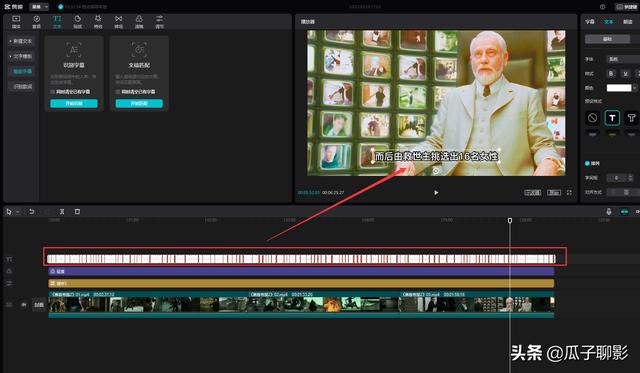640x373 pixels.
Task: Select the Smart Subtitles sidebar item
Action: (22, 71)
